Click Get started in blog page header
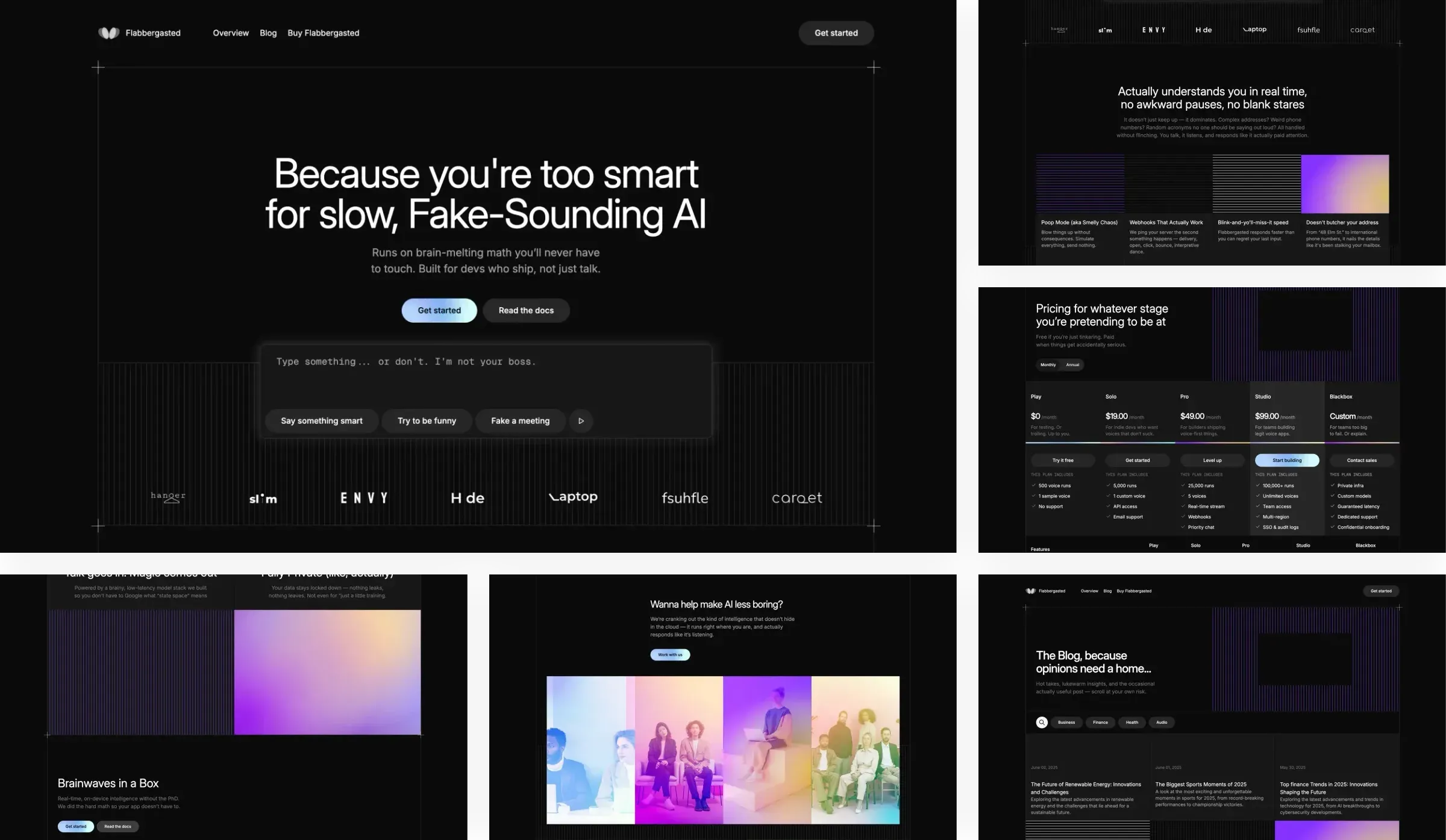The width and height of the screenshot is (1446, 840). [x=1381, y=591]
